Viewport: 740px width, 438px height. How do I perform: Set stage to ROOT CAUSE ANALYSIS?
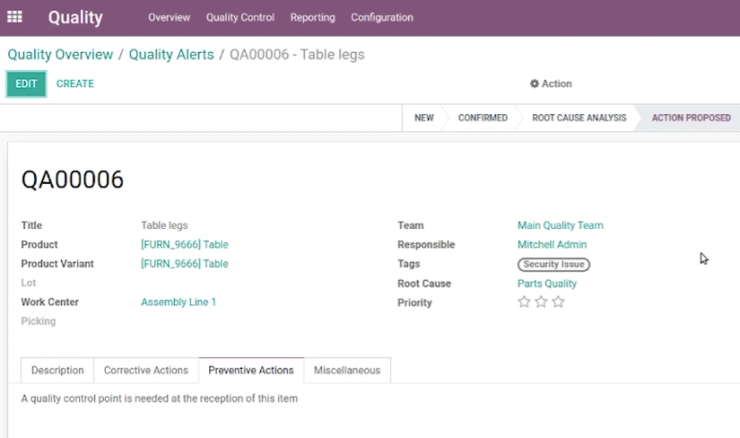pyautogui.click(x=579, y=118)
